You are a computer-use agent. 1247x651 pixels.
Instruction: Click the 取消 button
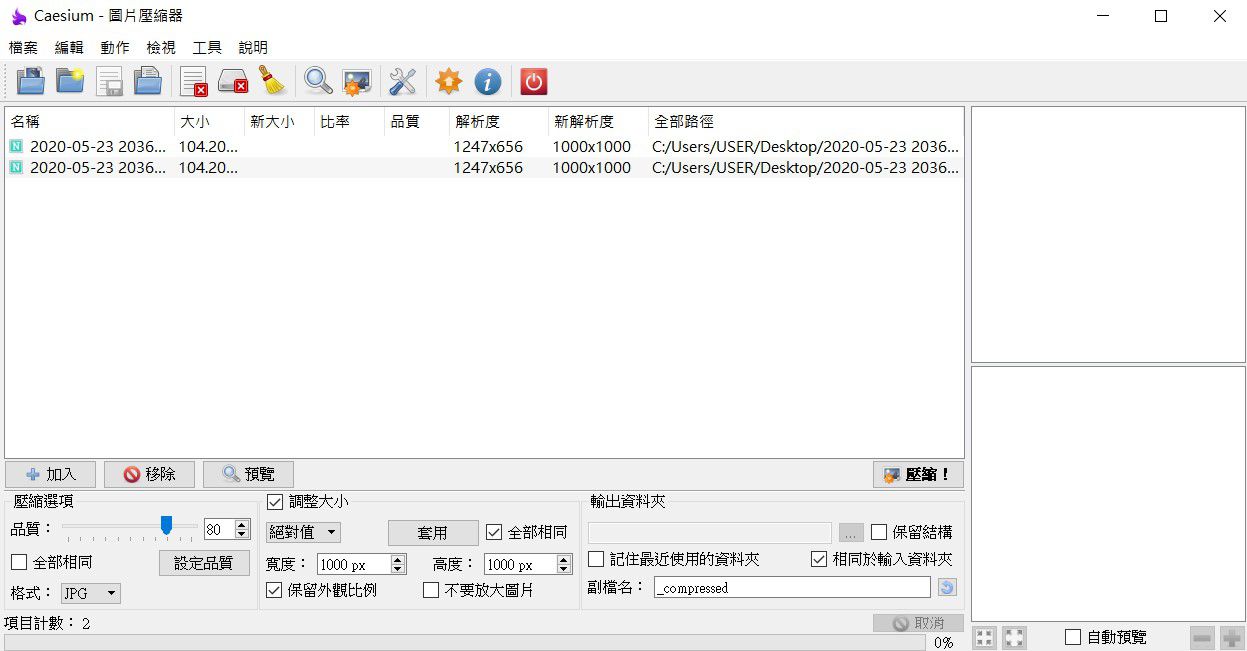[x=918, y=623]
